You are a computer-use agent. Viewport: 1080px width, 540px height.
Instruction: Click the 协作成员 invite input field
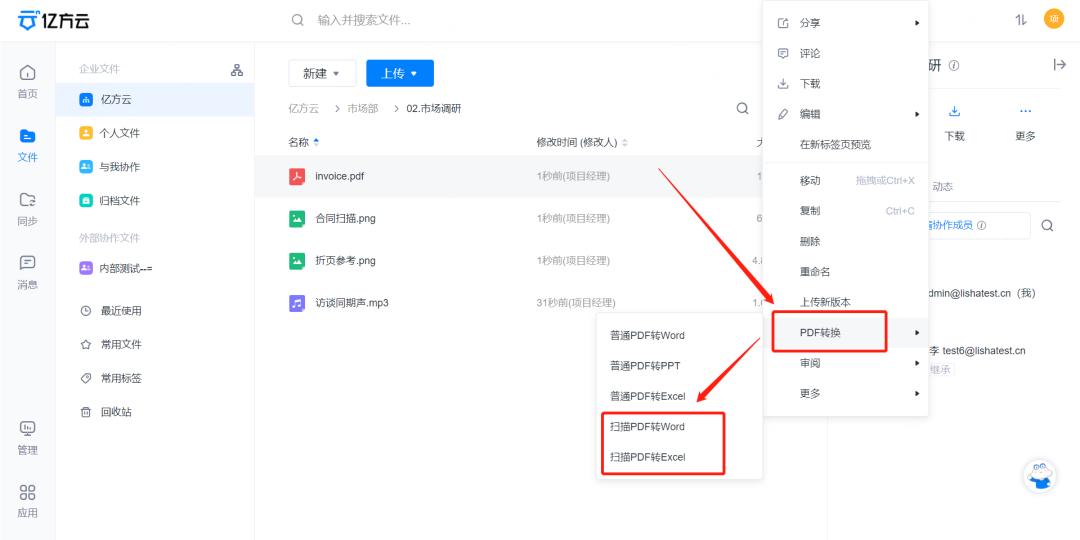coord(978,226)
